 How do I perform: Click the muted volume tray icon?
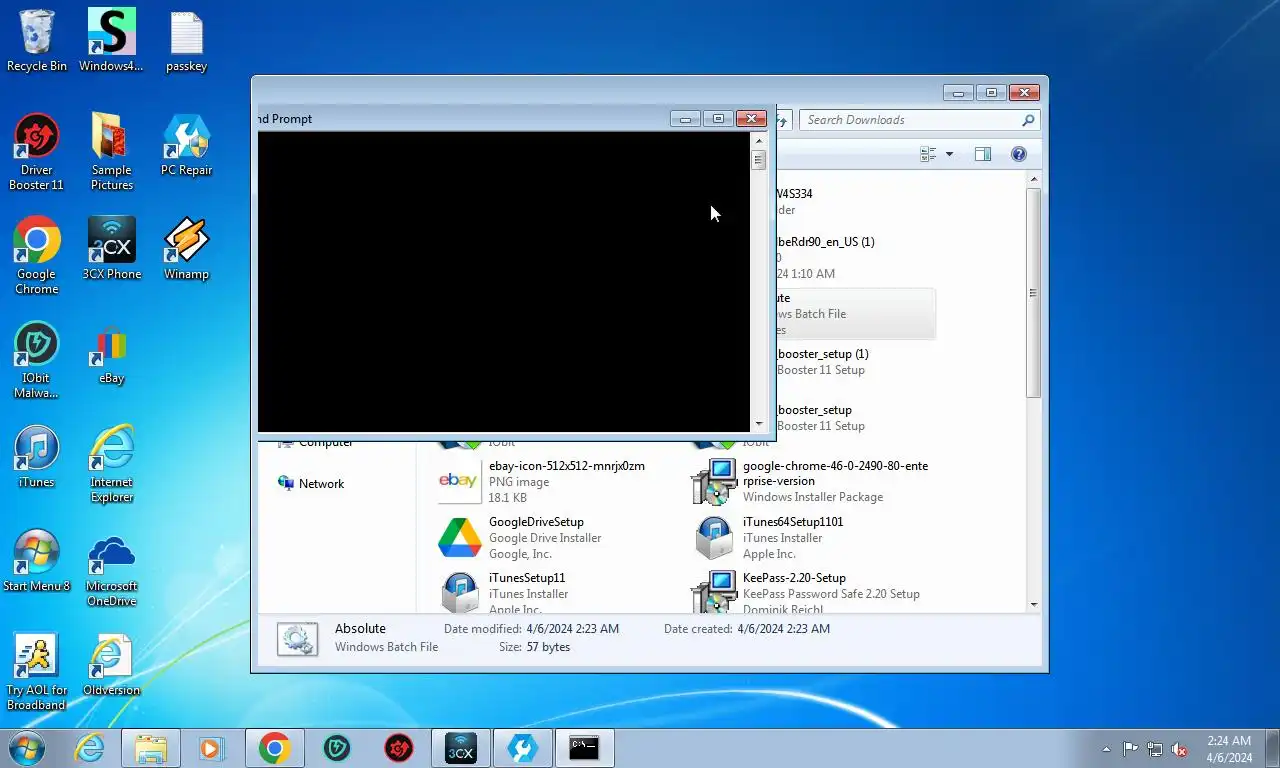coord(1179,749)
